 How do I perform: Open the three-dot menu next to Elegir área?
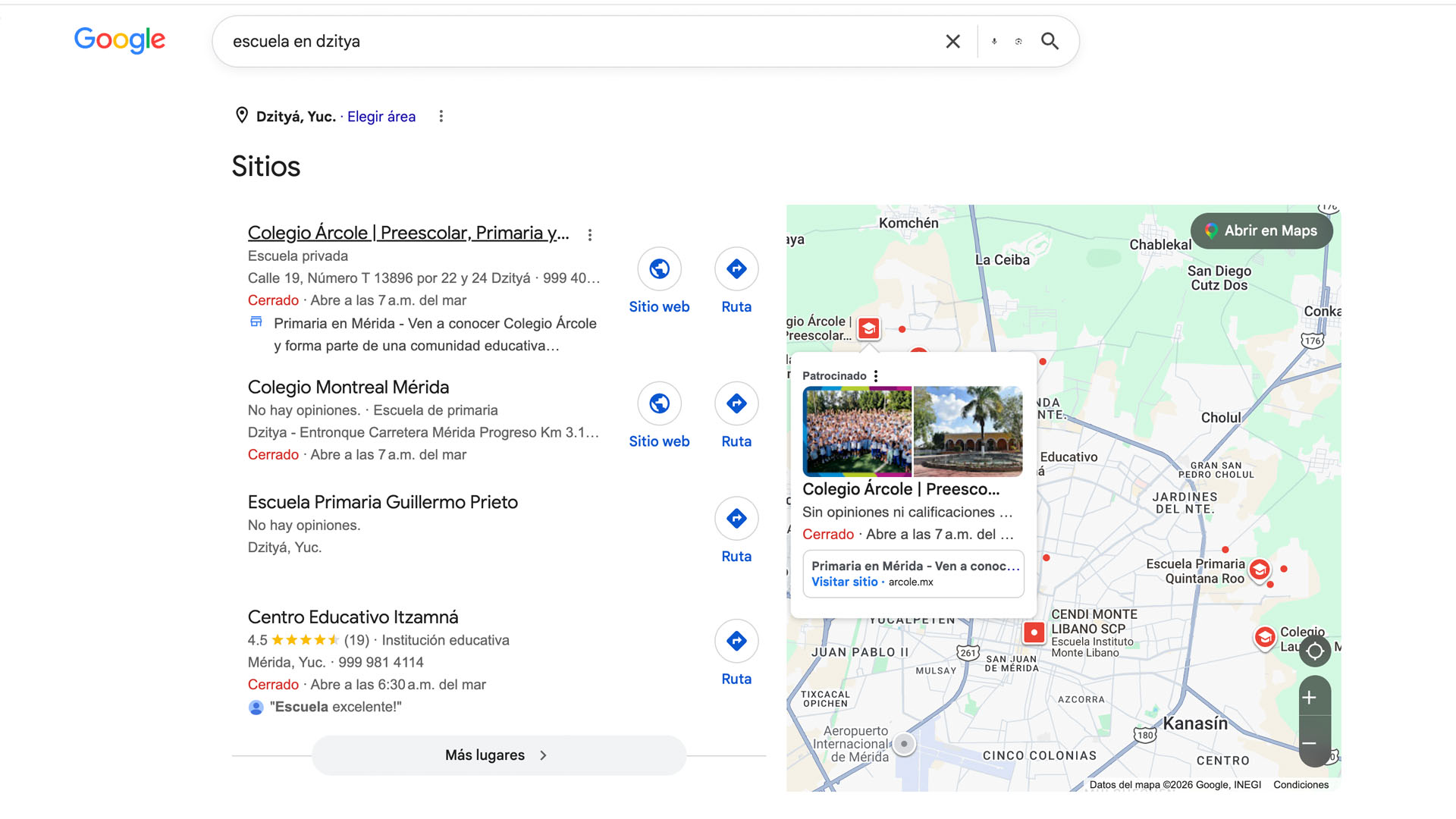point(441,116)
